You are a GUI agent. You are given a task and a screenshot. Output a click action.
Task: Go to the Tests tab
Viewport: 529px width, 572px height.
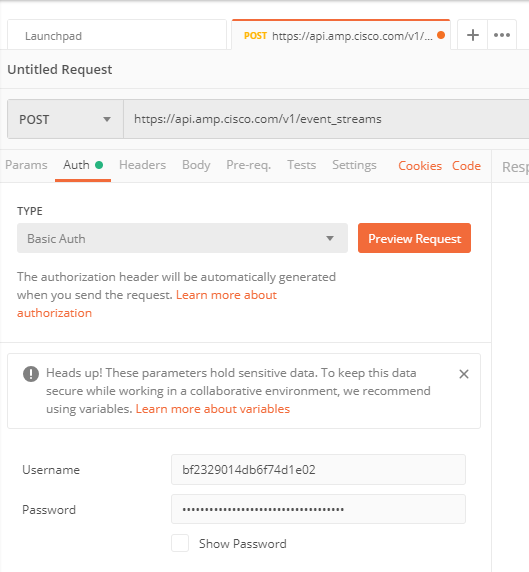pyautogui.click(x=301, y=165)
